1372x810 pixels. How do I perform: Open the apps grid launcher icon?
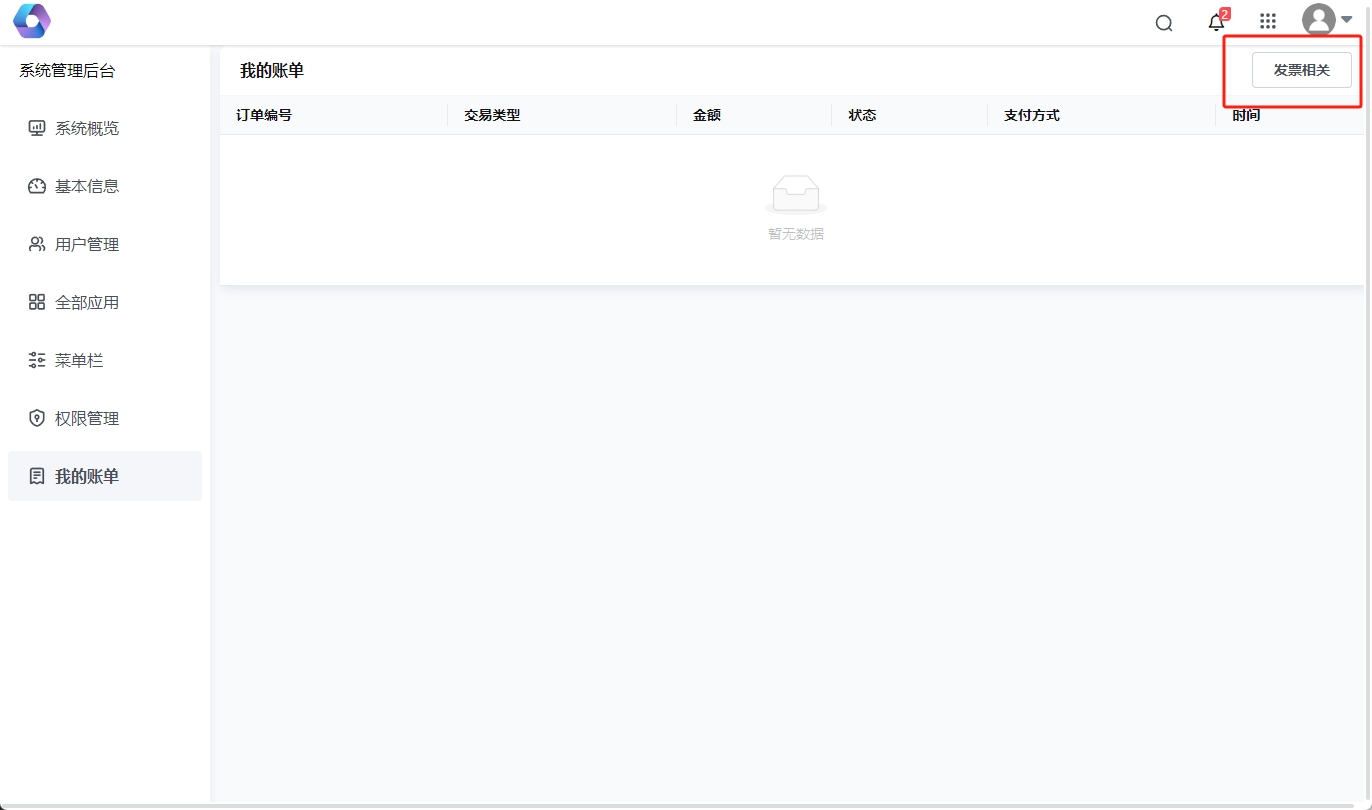pyautogui.click(x=1268, y=22)
